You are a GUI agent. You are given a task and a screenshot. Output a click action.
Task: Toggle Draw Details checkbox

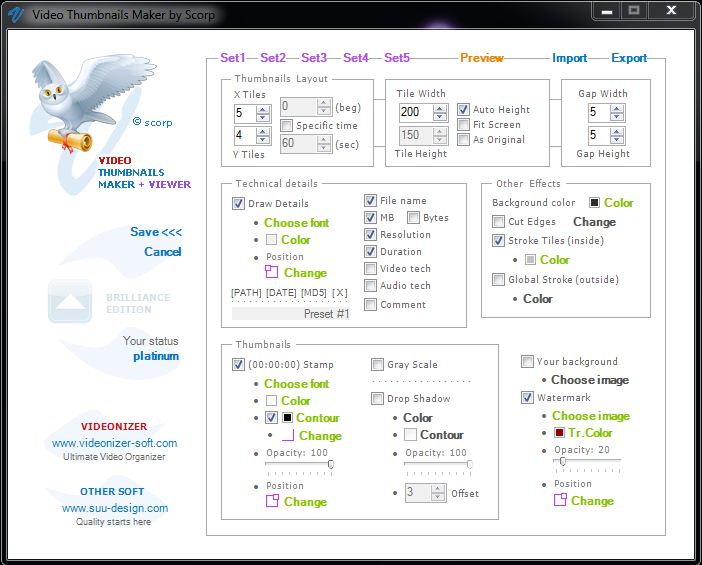click(x=238, y=203)
